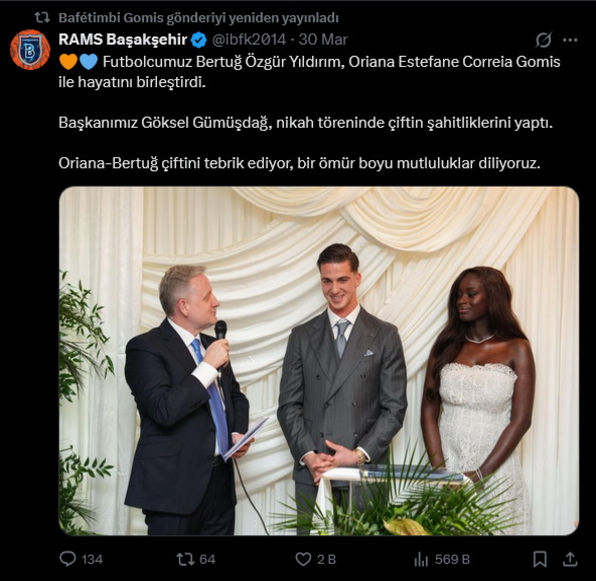Open the RAMS Başakşehir profile avatar
596x581 pixels.
pyautogui.click(x=30, y=49)
